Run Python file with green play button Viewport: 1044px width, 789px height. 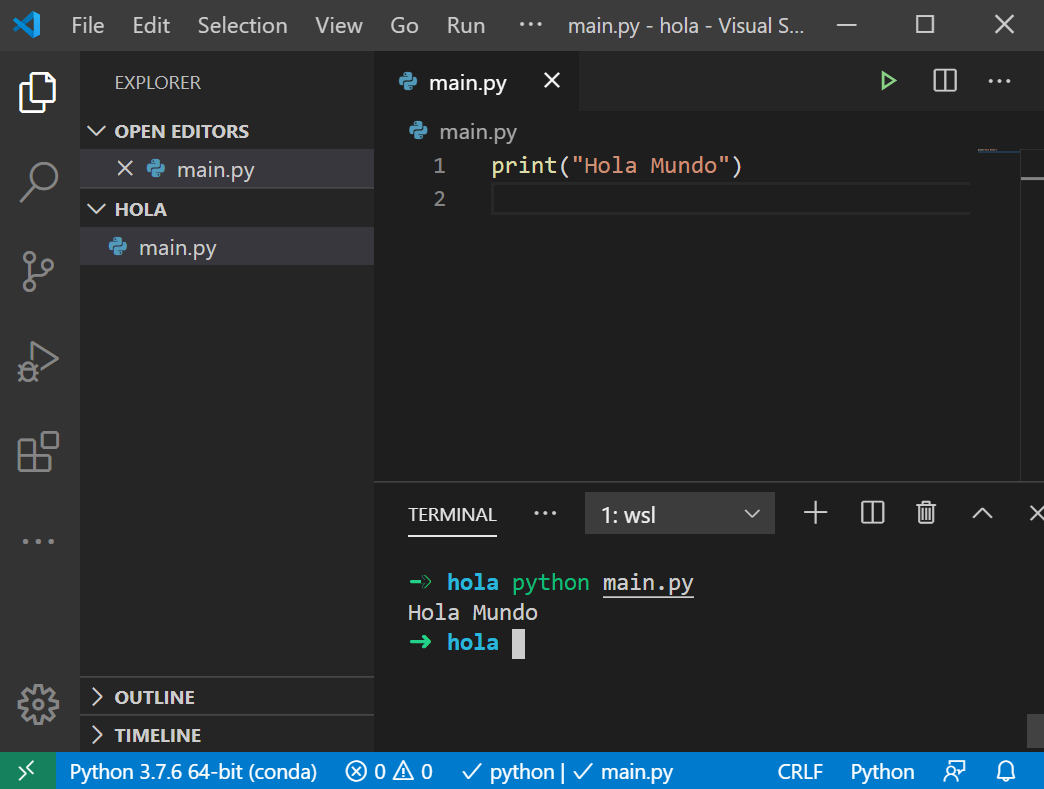click(888, 81)
